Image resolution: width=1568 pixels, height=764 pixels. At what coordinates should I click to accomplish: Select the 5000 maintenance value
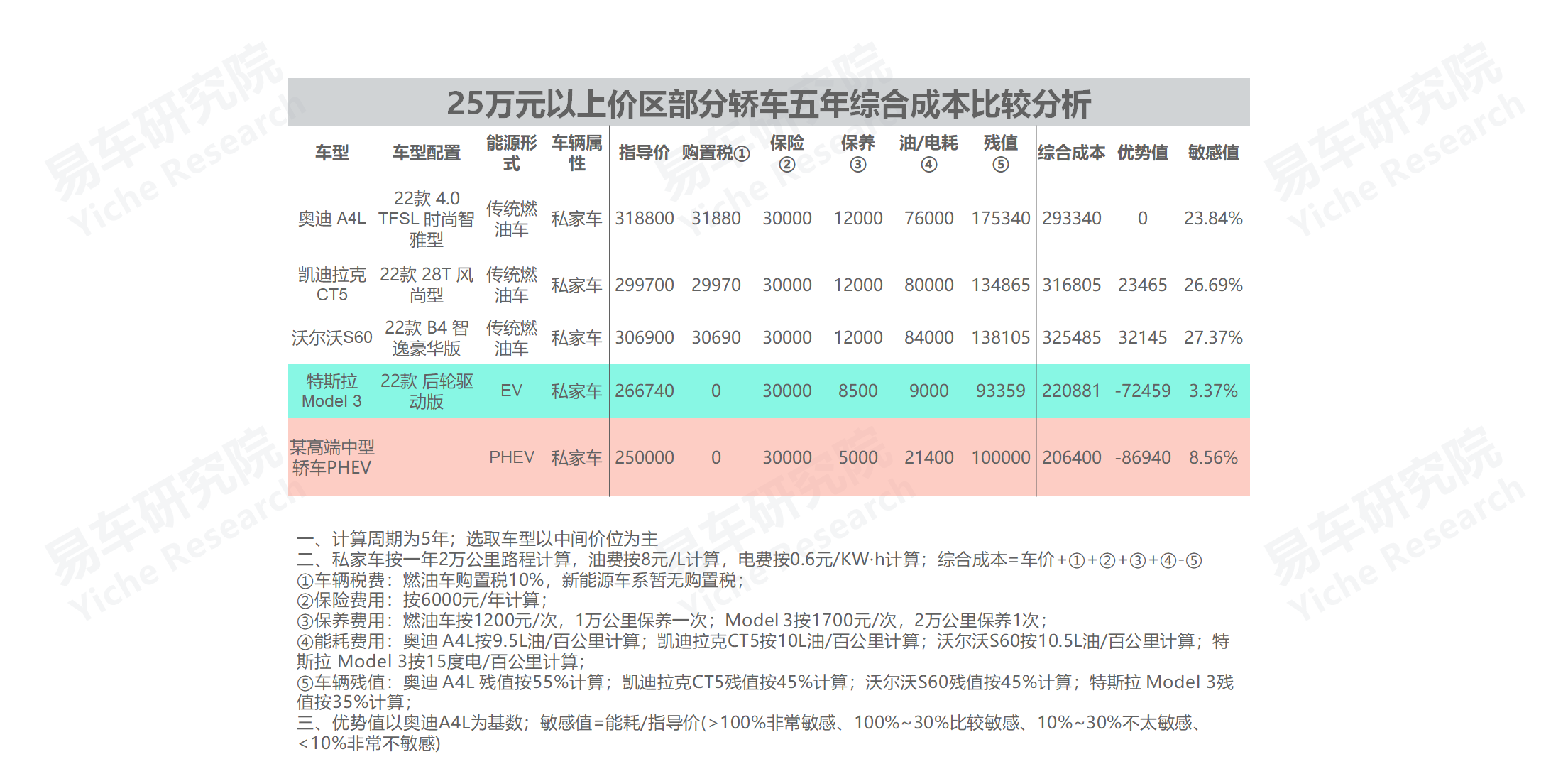pos(858,457)
